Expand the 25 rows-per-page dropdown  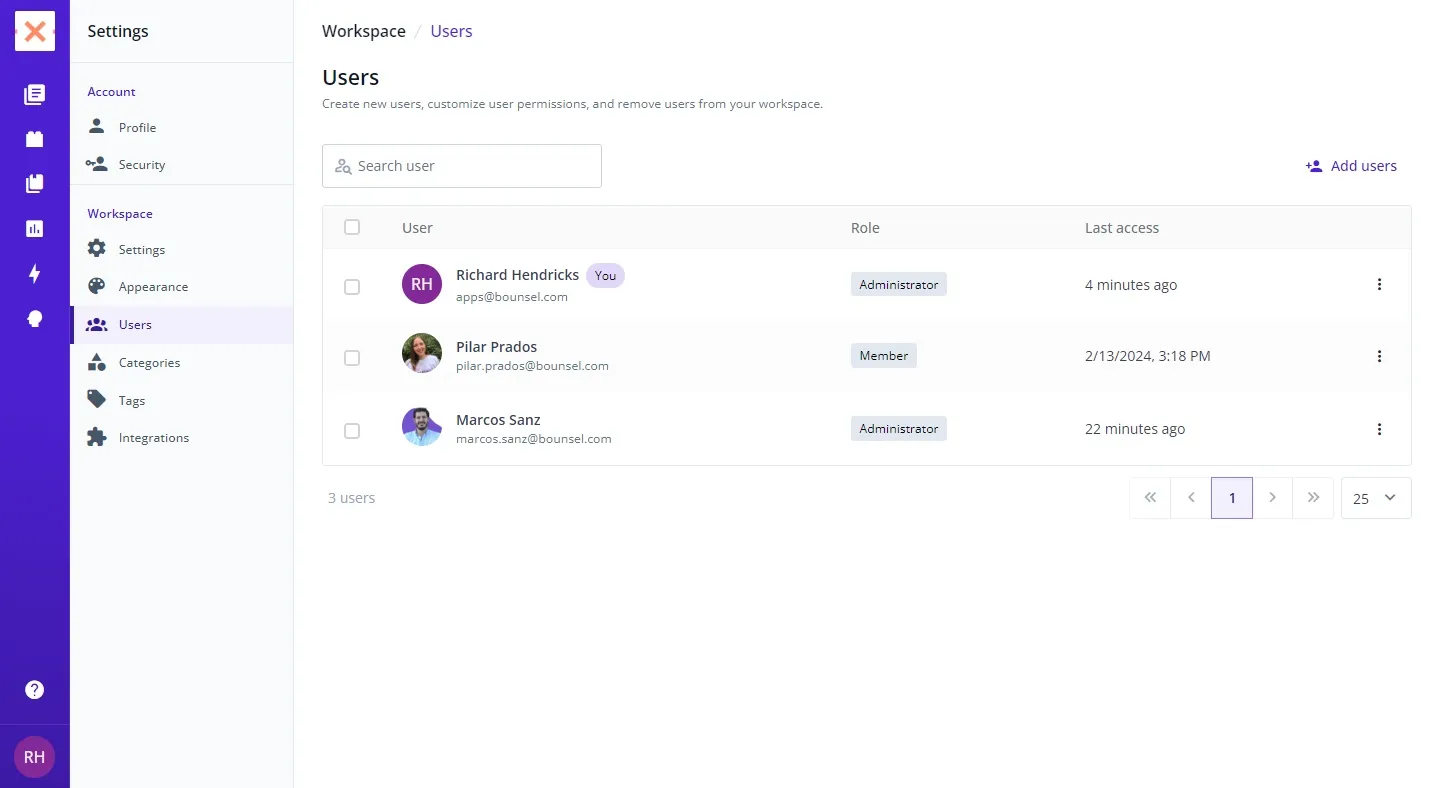(1375, 498)
